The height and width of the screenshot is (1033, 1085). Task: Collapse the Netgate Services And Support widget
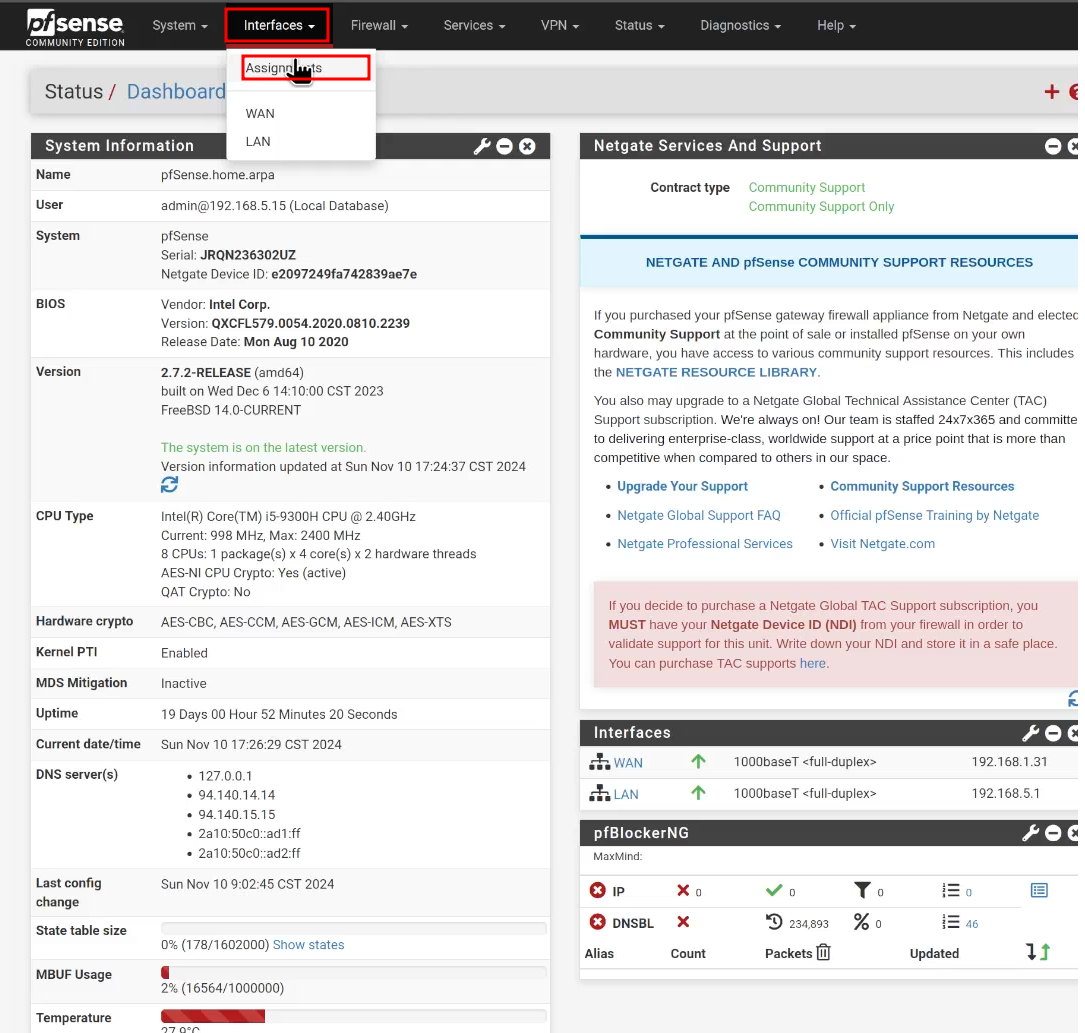click(x=1052, y=146)
